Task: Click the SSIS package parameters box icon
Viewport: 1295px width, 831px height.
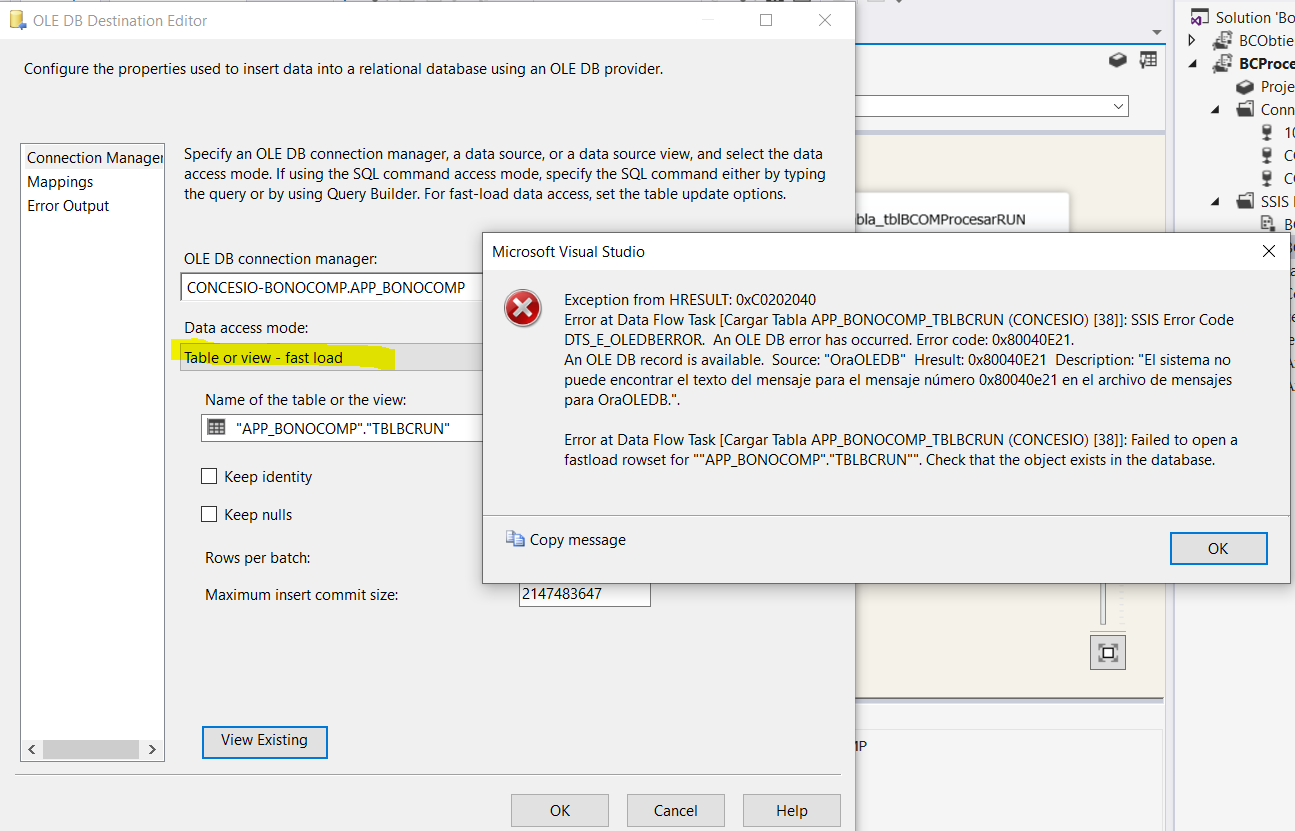Action: [1118, 61]
